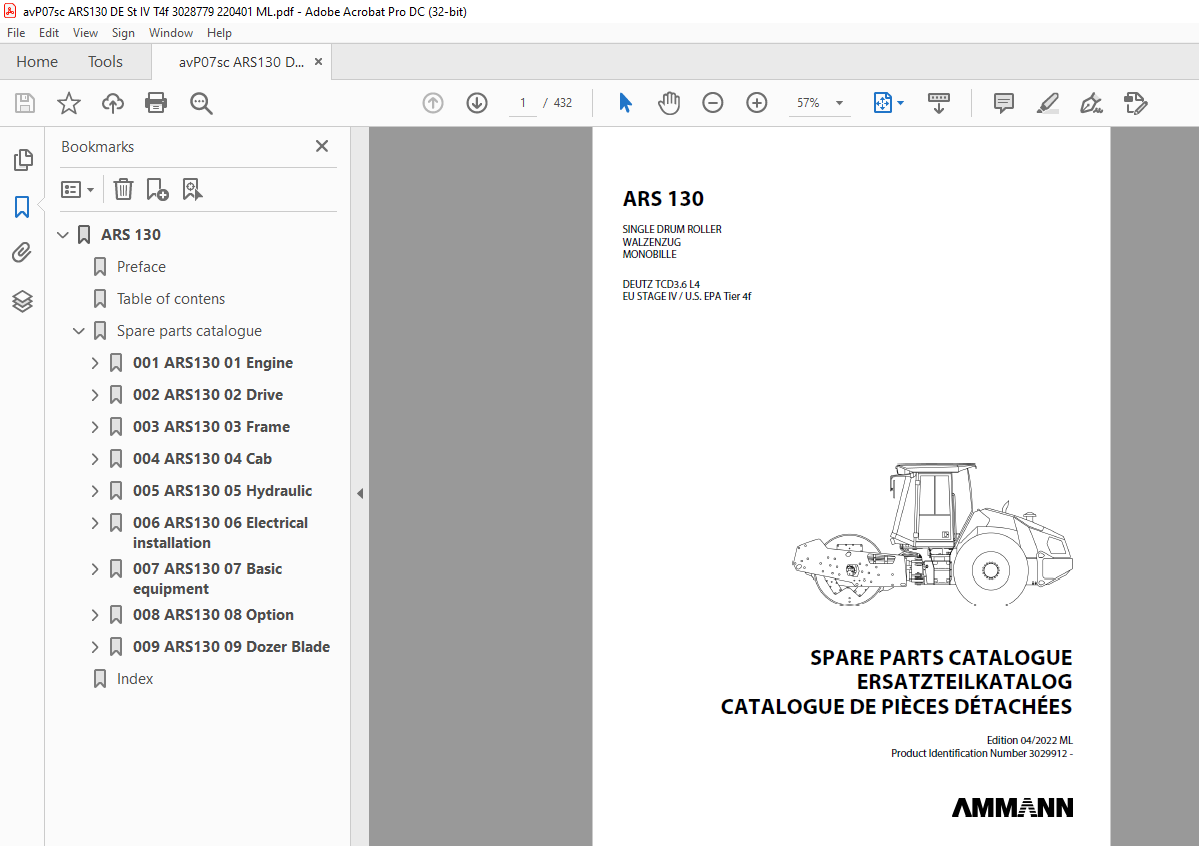This screenshot has width=1199, height=846.
Task: Select the Highlight text pen tool
Action: pos(1048,102)
